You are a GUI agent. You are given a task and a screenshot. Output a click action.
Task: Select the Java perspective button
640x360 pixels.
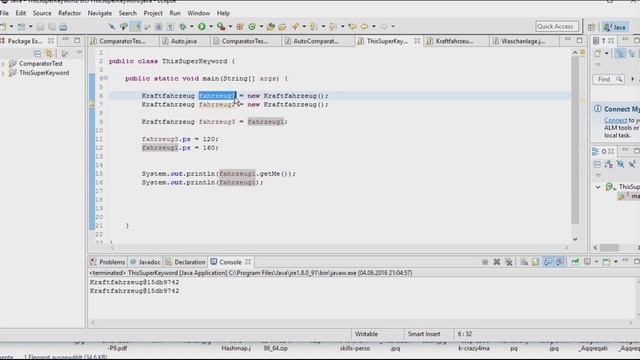coord(615,27)
